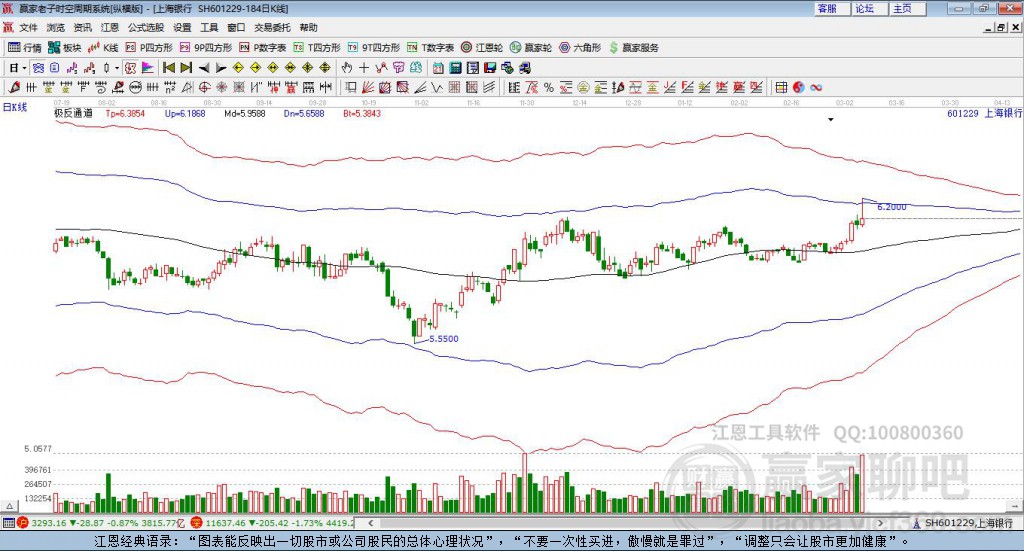Image resolution: width=1024 pixels, height=551 pixels.
Task: Select the red target circle tool
Action: [204, 87]
